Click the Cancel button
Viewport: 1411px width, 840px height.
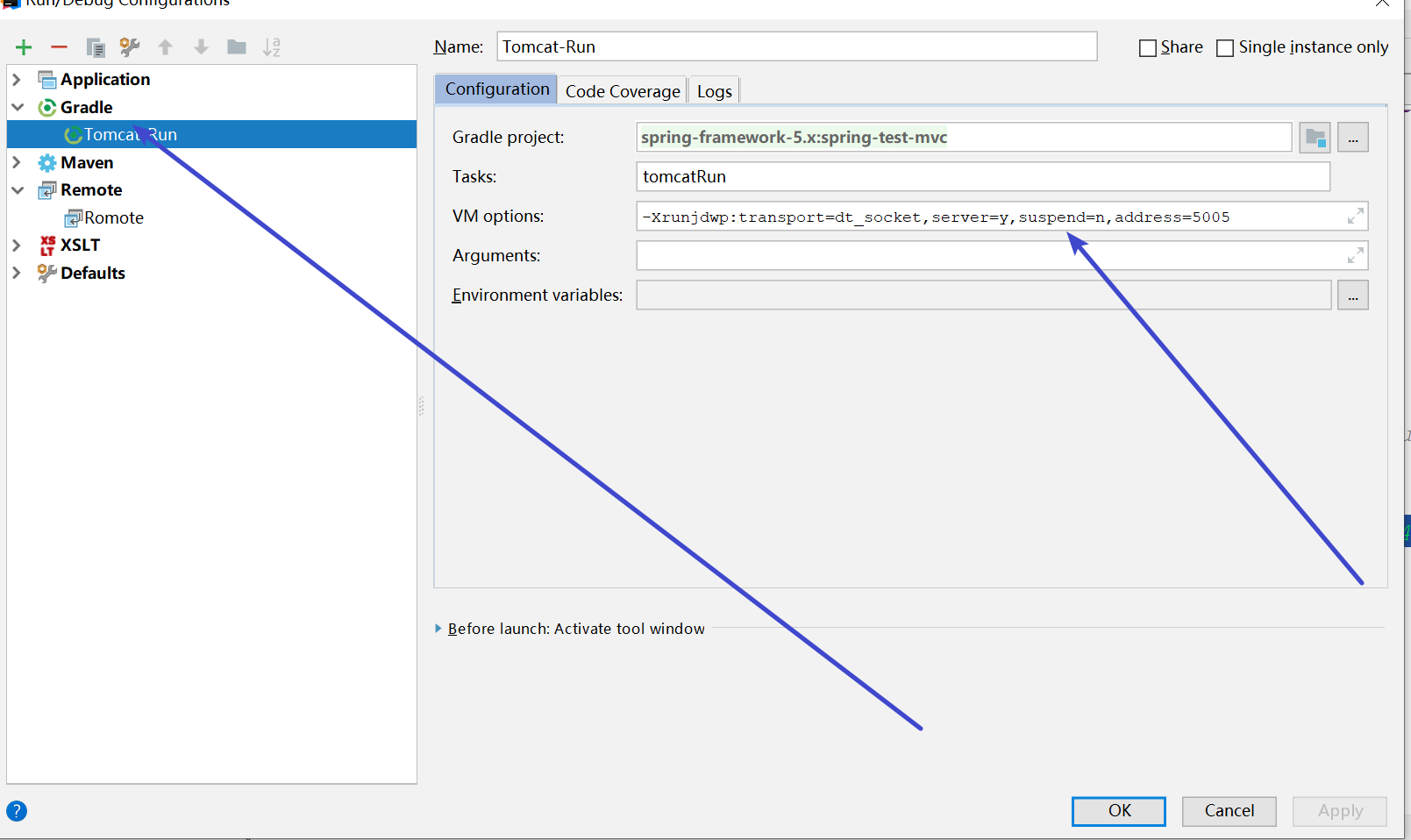point(1229,811)
